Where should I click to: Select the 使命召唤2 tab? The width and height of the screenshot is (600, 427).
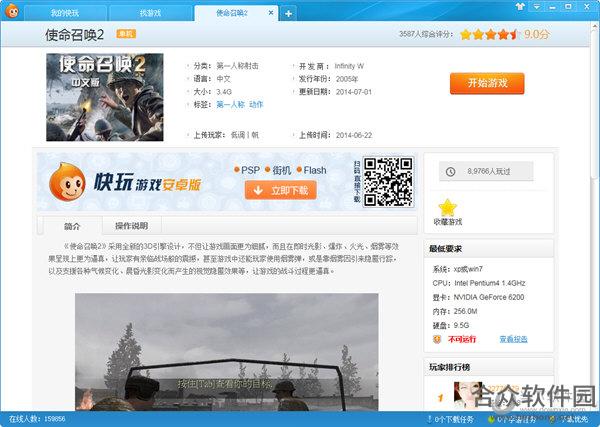click(232, 13)
